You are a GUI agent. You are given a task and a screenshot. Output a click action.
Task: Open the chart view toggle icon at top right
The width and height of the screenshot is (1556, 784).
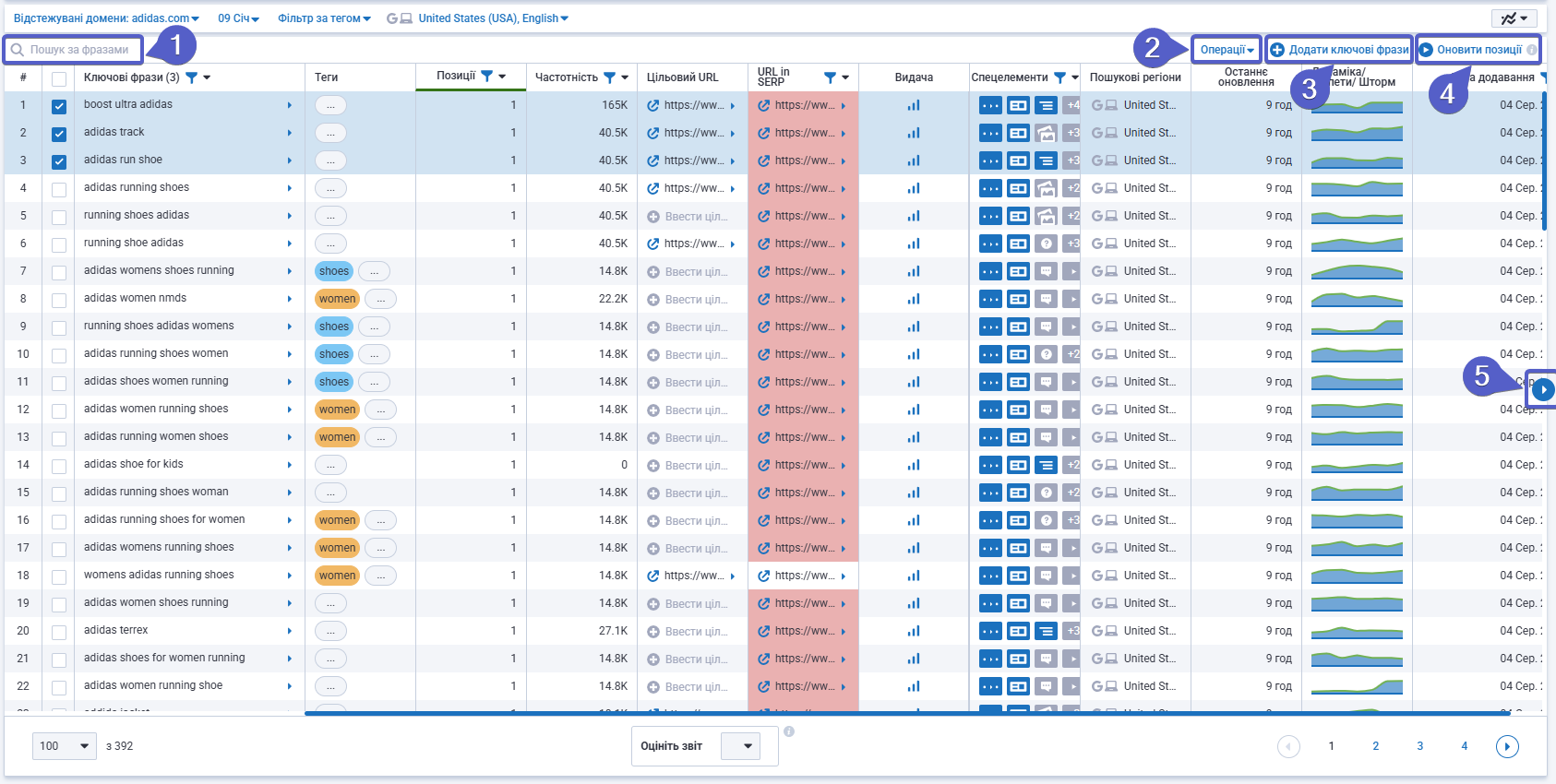coord(1514,18)
